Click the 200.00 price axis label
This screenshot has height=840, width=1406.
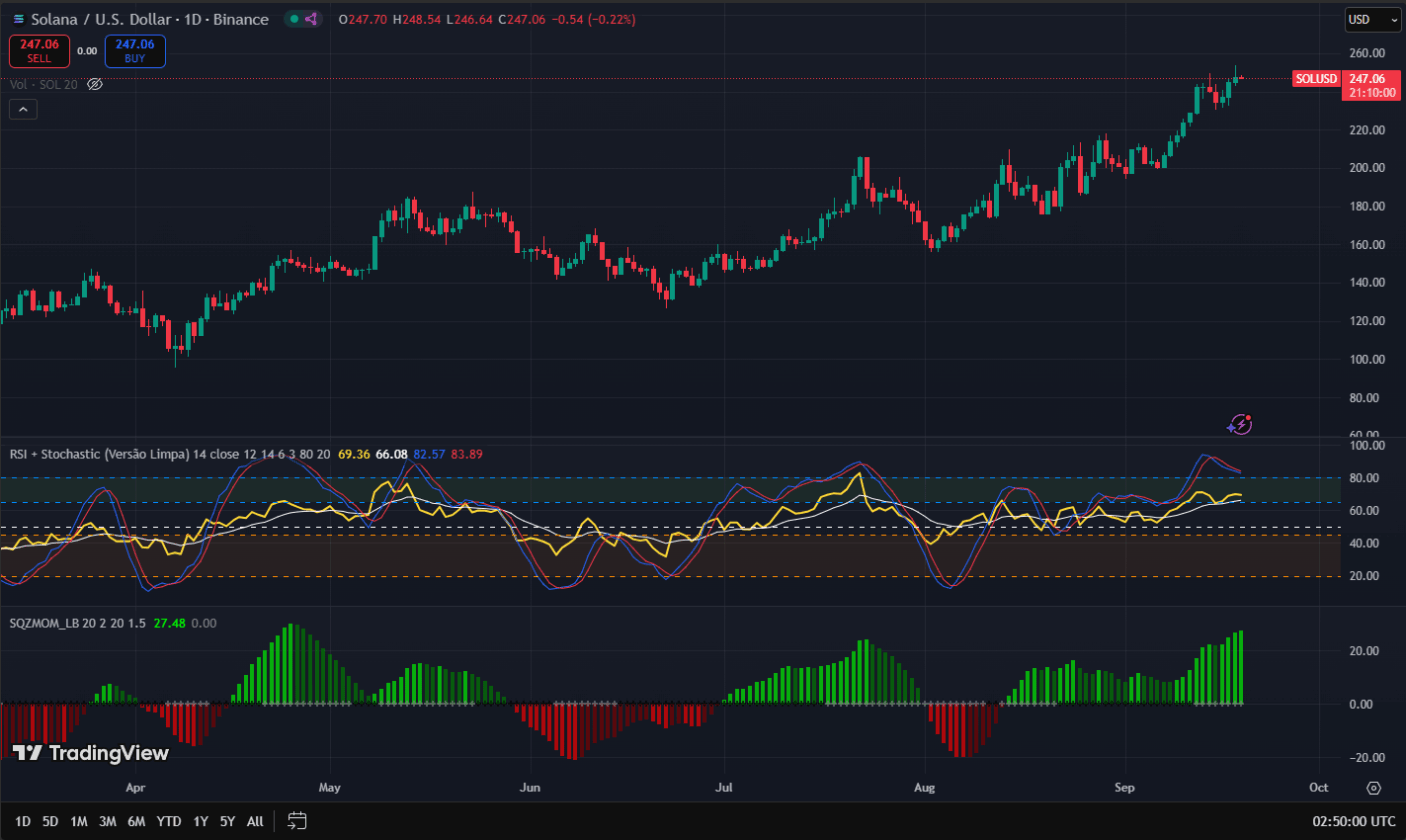1366,168
